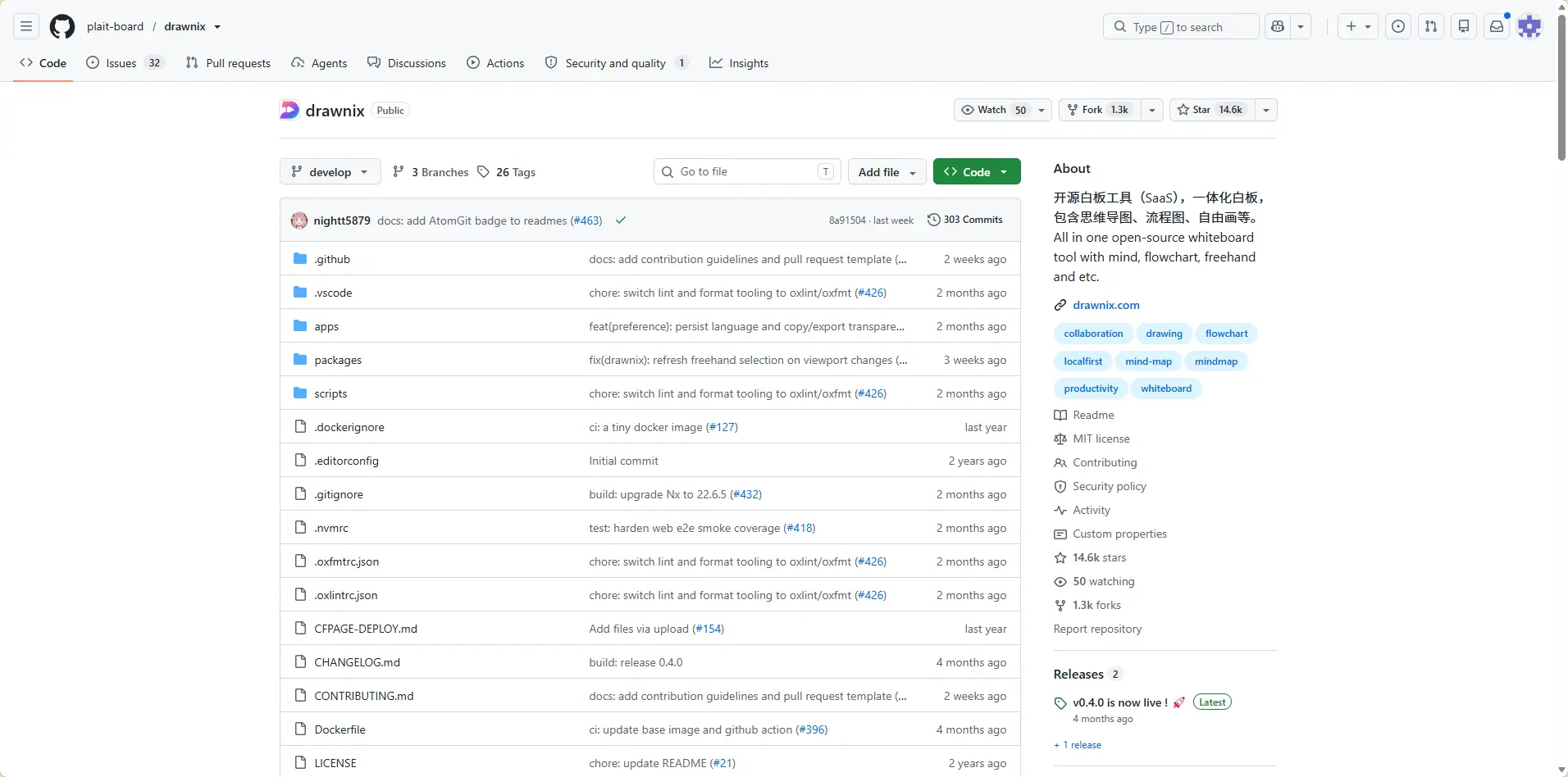1568x777 pixels.
Task: Switch to the Insights tab
Action: [x=739, y=63]
